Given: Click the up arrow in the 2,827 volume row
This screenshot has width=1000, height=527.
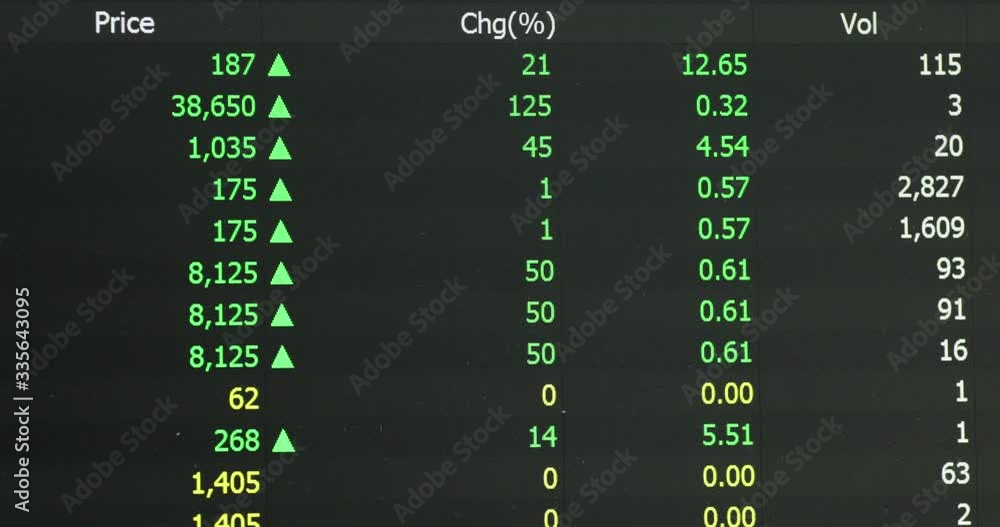Looking at the screenshot, I should [x=281, y=190].
